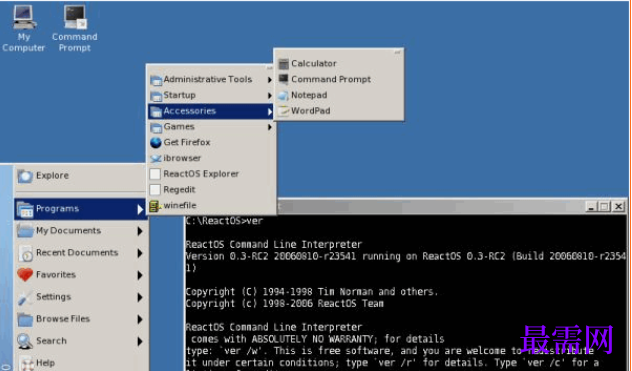Open Regedit from Programs menu
Image resolution: width=632 pixels, height=371 pixels.
[x=211, y=190]
